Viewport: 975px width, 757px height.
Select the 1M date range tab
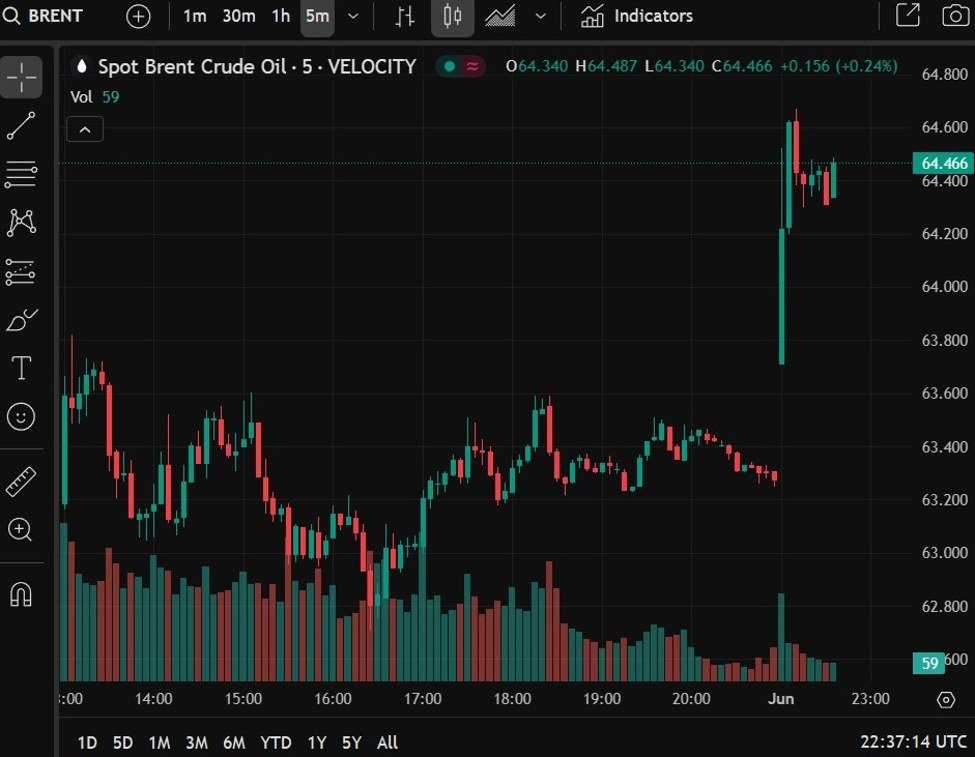tap(159, 742)
